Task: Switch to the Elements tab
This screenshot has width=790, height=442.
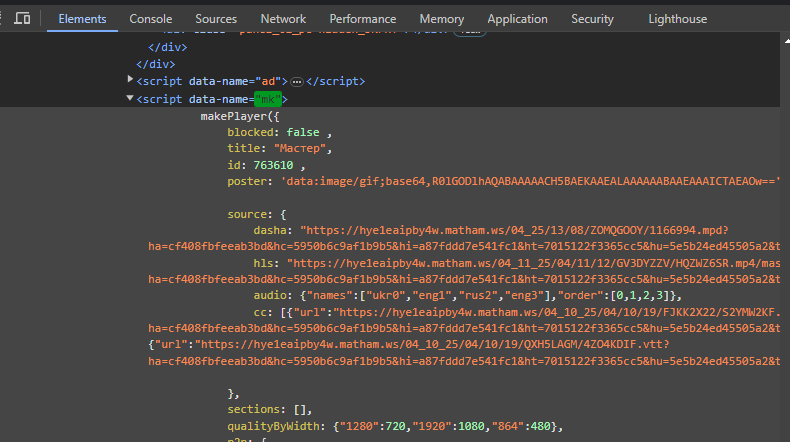Action: click(82, 19)
